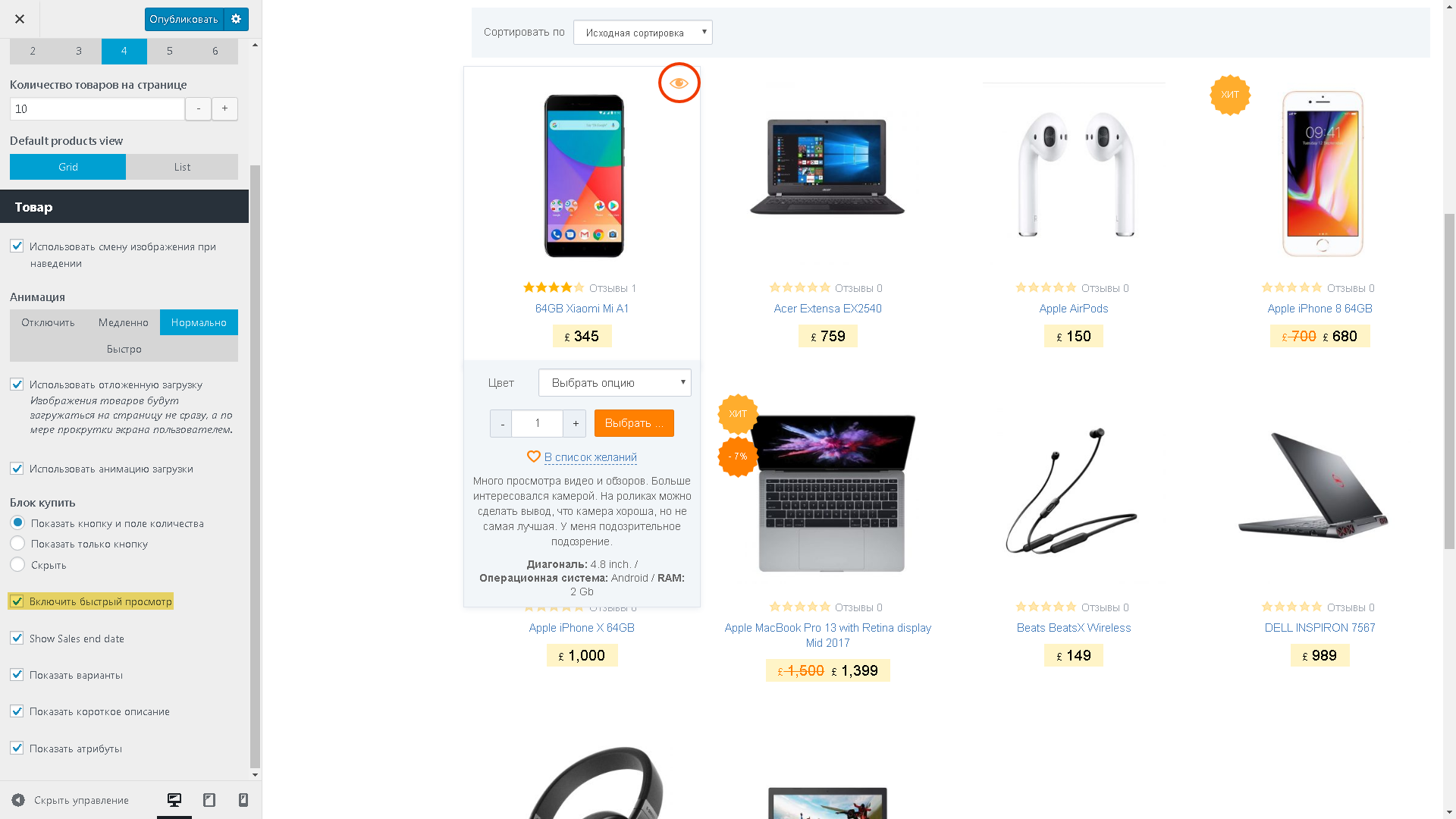Open Apple AirPods product link

1074,309
